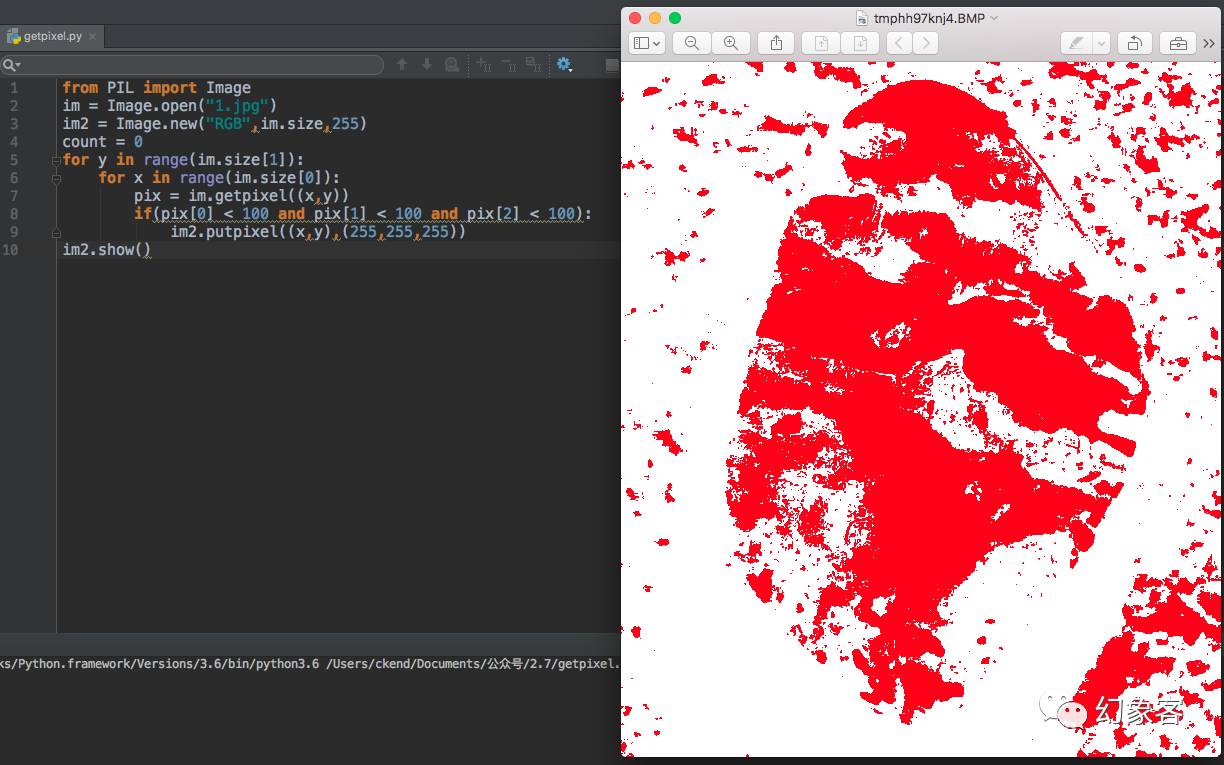The height and width of the screenshot is (765, 1224).
Task: Go to the next search occurrence
Action: pyautogui.click(x=427, y=65)
